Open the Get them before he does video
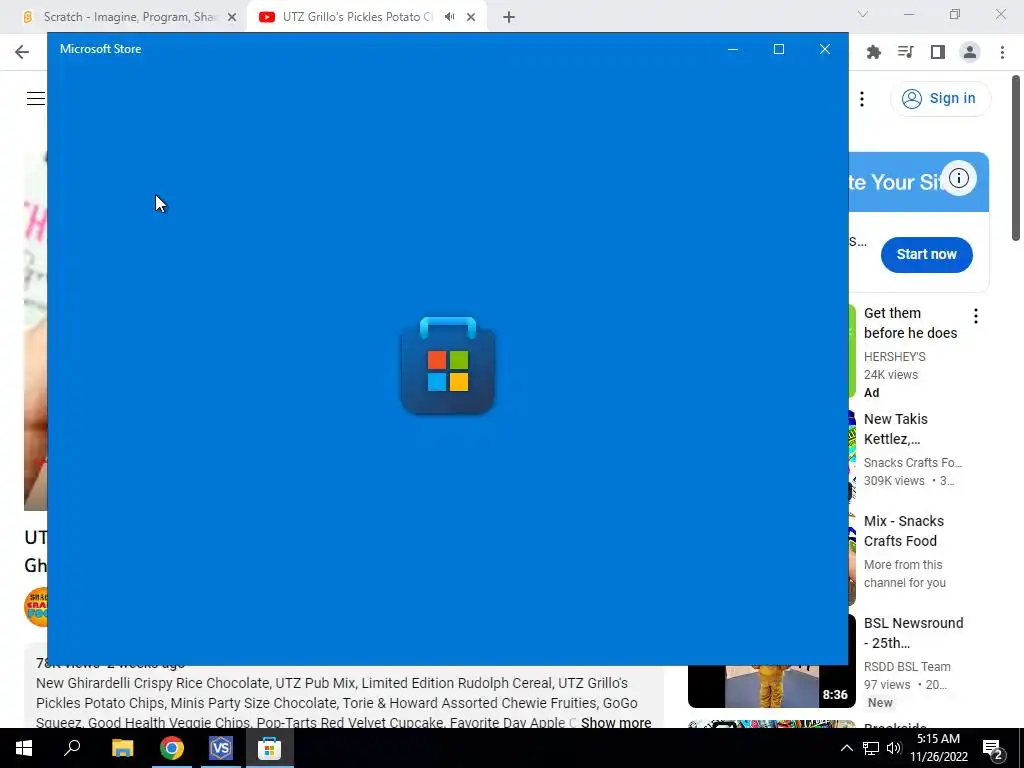 pyautogui.click(x=910, y=323)
